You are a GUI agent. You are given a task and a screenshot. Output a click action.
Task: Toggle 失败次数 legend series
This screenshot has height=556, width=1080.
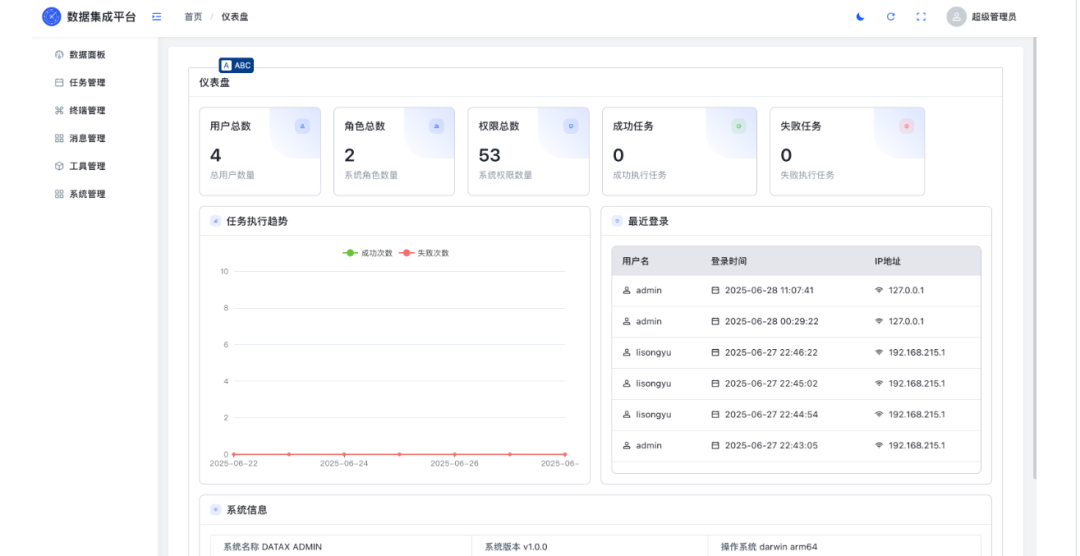[x=424, y=253]
